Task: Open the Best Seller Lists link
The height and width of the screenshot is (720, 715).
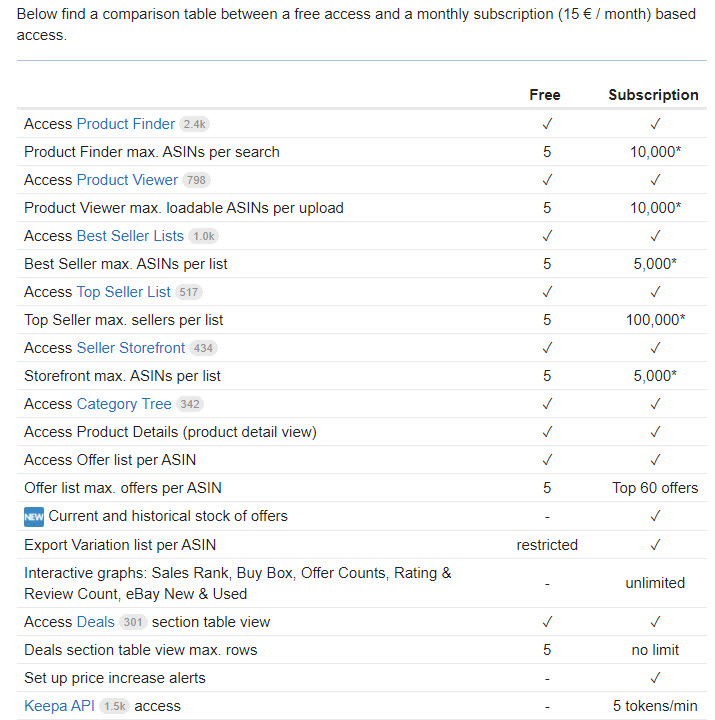Action: pyautogui.click(x=130, y=236)
